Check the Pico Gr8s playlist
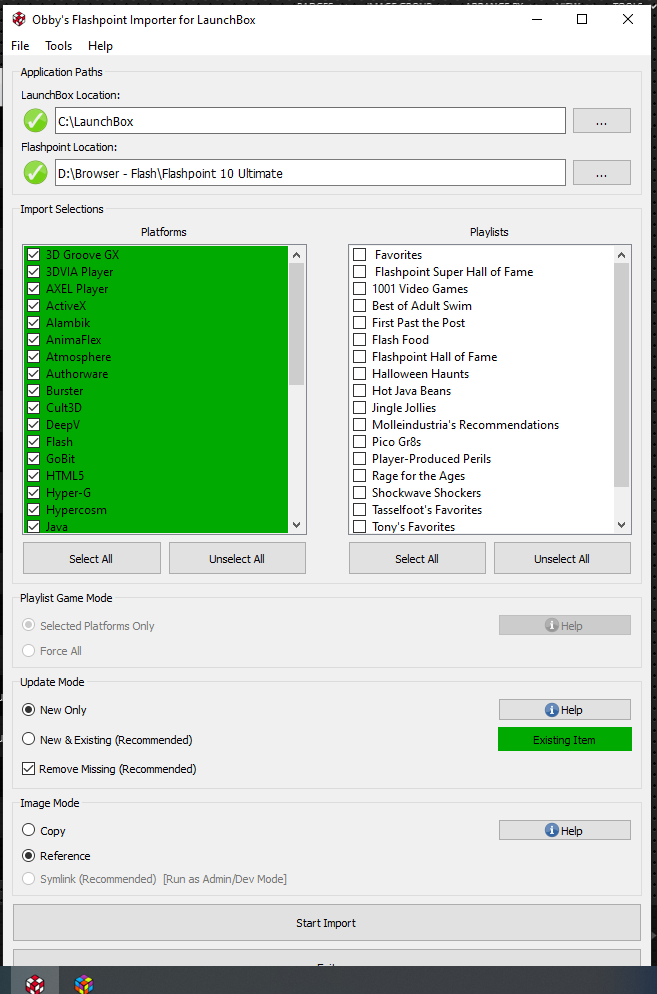 pos(360,442)
